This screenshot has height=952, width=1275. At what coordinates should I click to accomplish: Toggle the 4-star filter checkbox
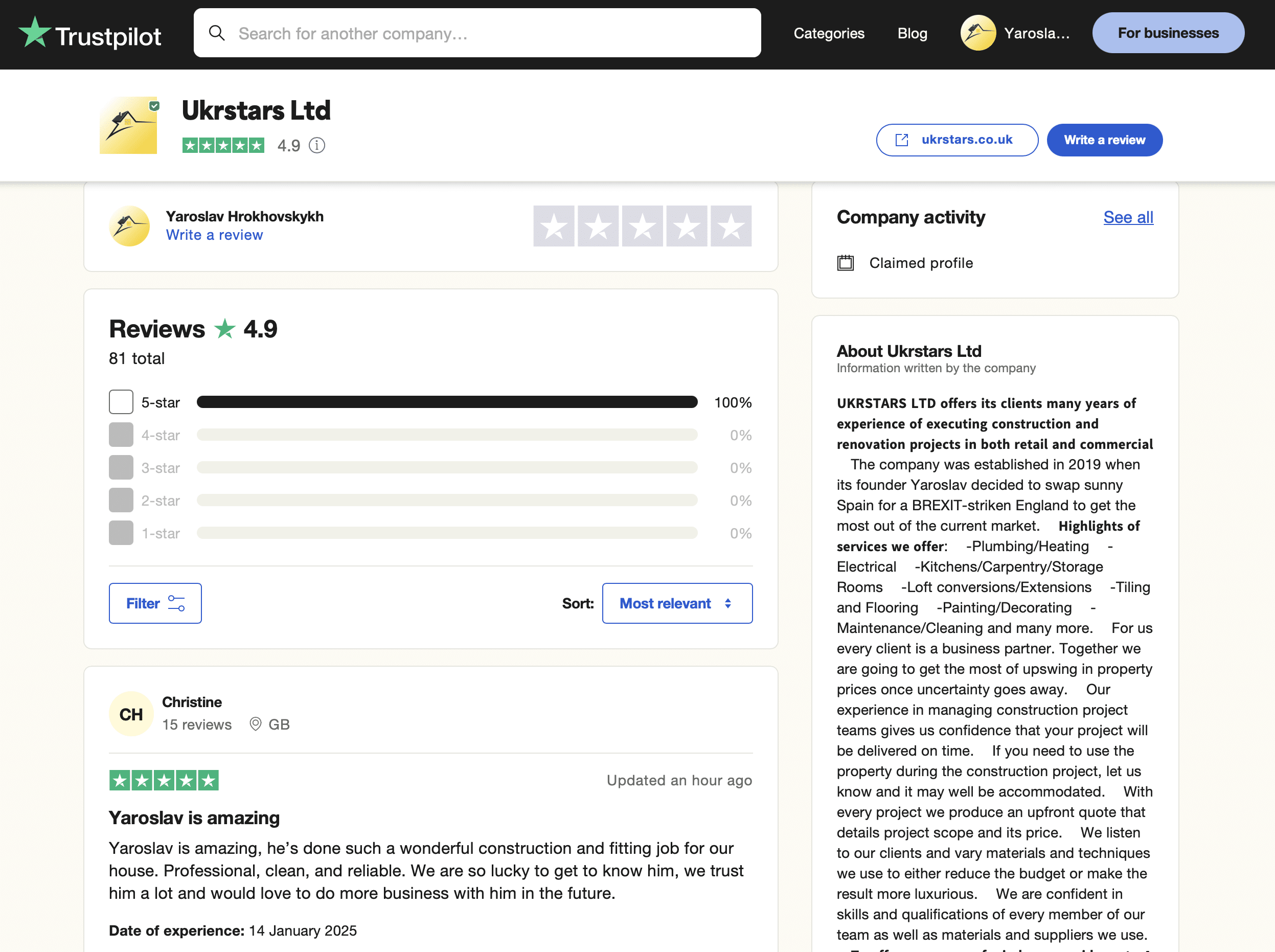(121, 435)
